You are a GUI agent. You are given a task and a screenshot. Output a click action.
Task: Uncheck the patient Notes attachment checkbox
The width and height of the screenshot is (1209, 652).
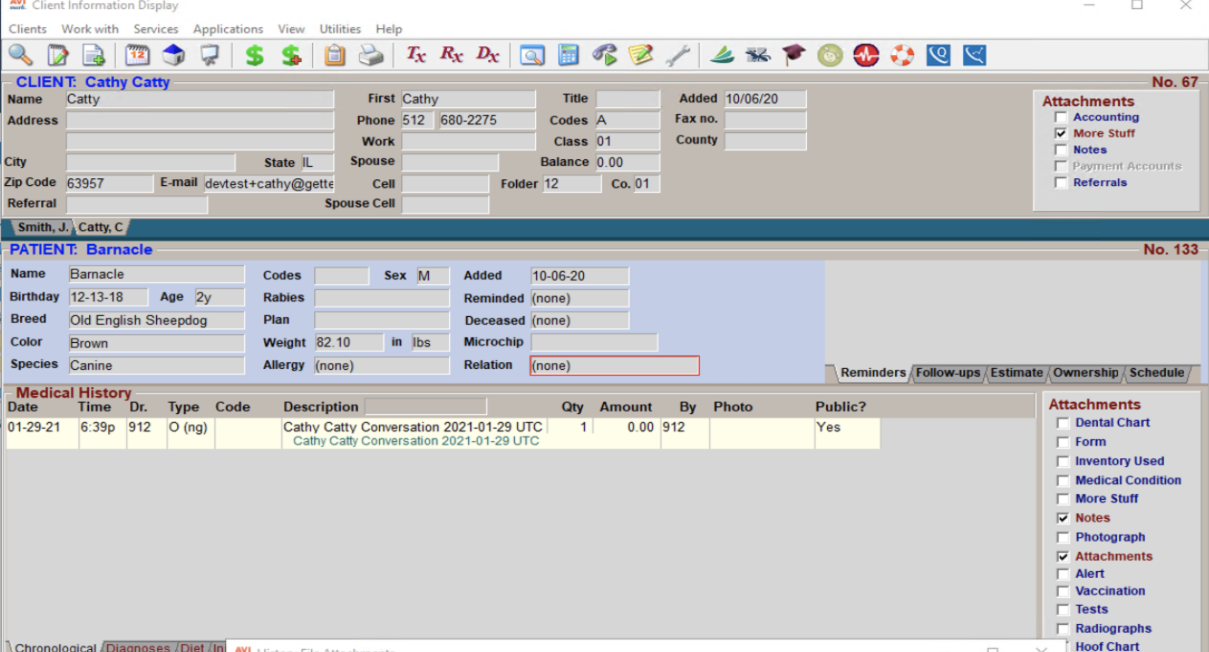pos(1063,518)
